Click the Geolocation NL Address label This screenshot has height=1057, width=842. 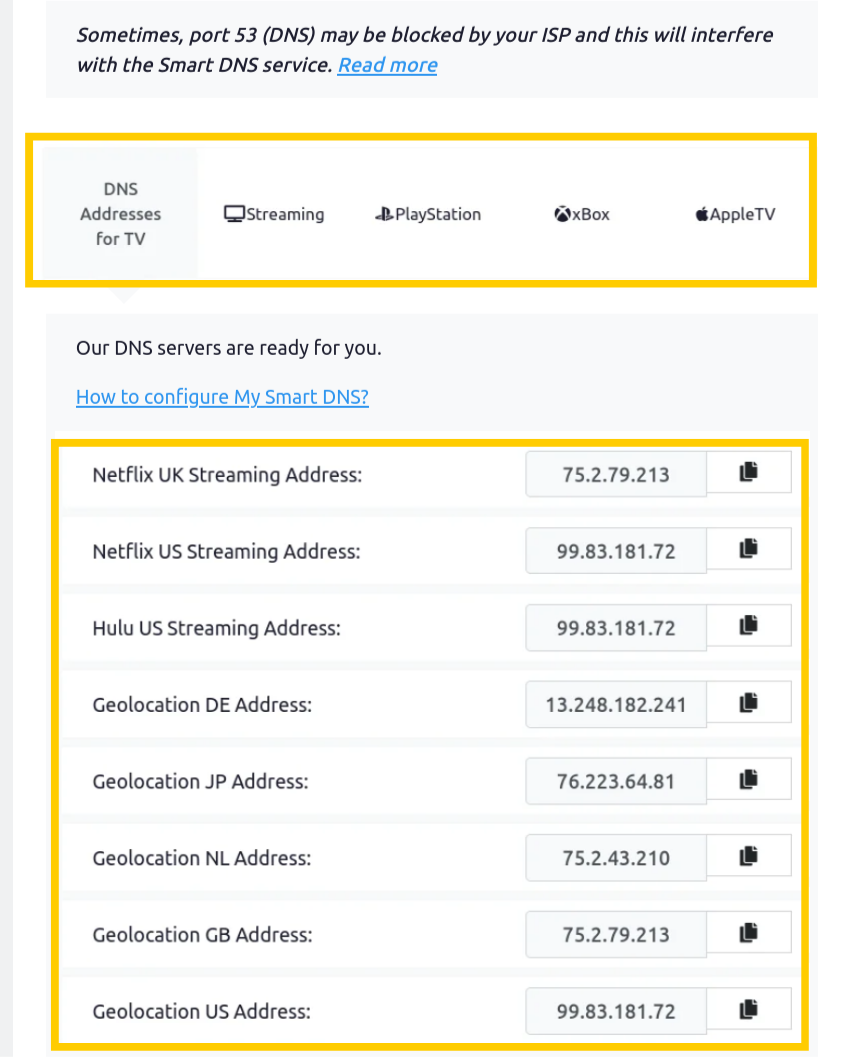(202, 859)
